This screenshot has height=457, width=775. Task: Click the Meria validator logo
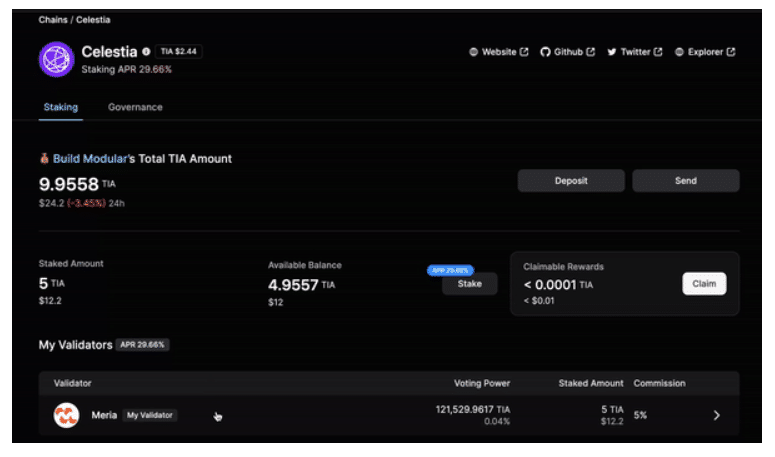[x=66, y=415]
